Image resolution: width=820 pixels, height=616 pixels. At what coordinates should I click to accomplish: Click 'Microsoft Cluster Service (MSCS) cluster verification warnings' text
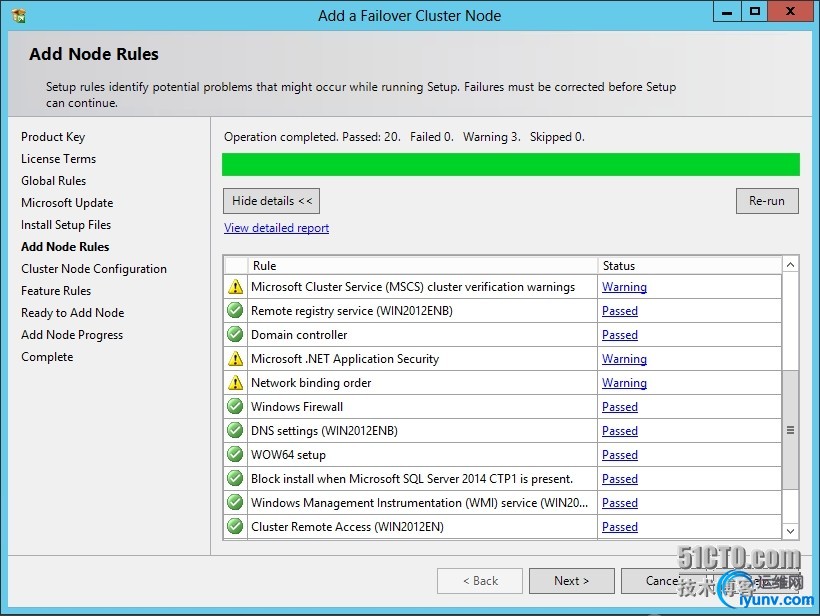click(413, 287)
